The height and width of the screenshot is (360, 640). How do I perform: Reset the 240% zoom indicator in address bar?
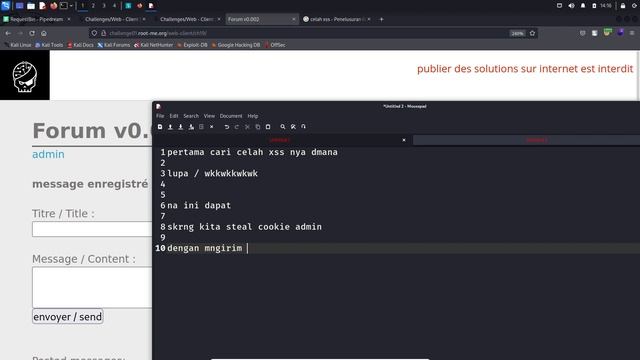pos(517,33)
